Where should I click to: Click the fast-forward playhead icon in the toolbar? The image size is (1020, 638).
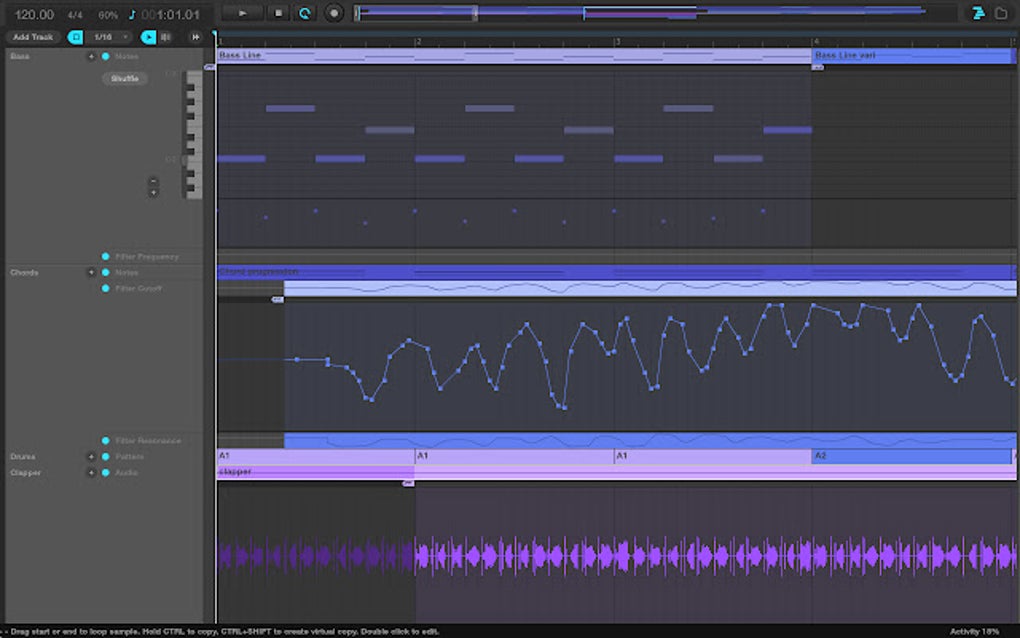195,36
